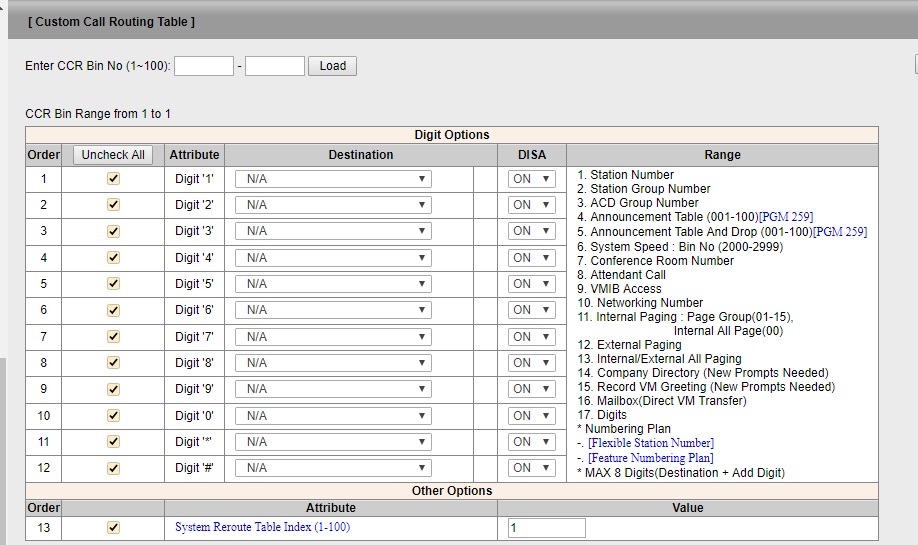
Task: Open the Destination dropdown for Digit '4'
Action: click(x=333, y=258)
